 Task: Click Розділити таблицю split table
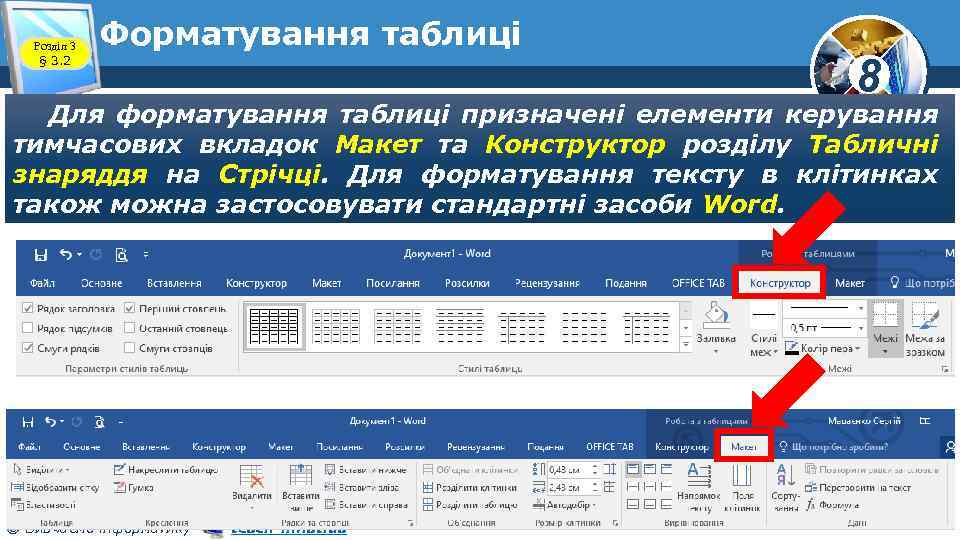coord(470,505)
